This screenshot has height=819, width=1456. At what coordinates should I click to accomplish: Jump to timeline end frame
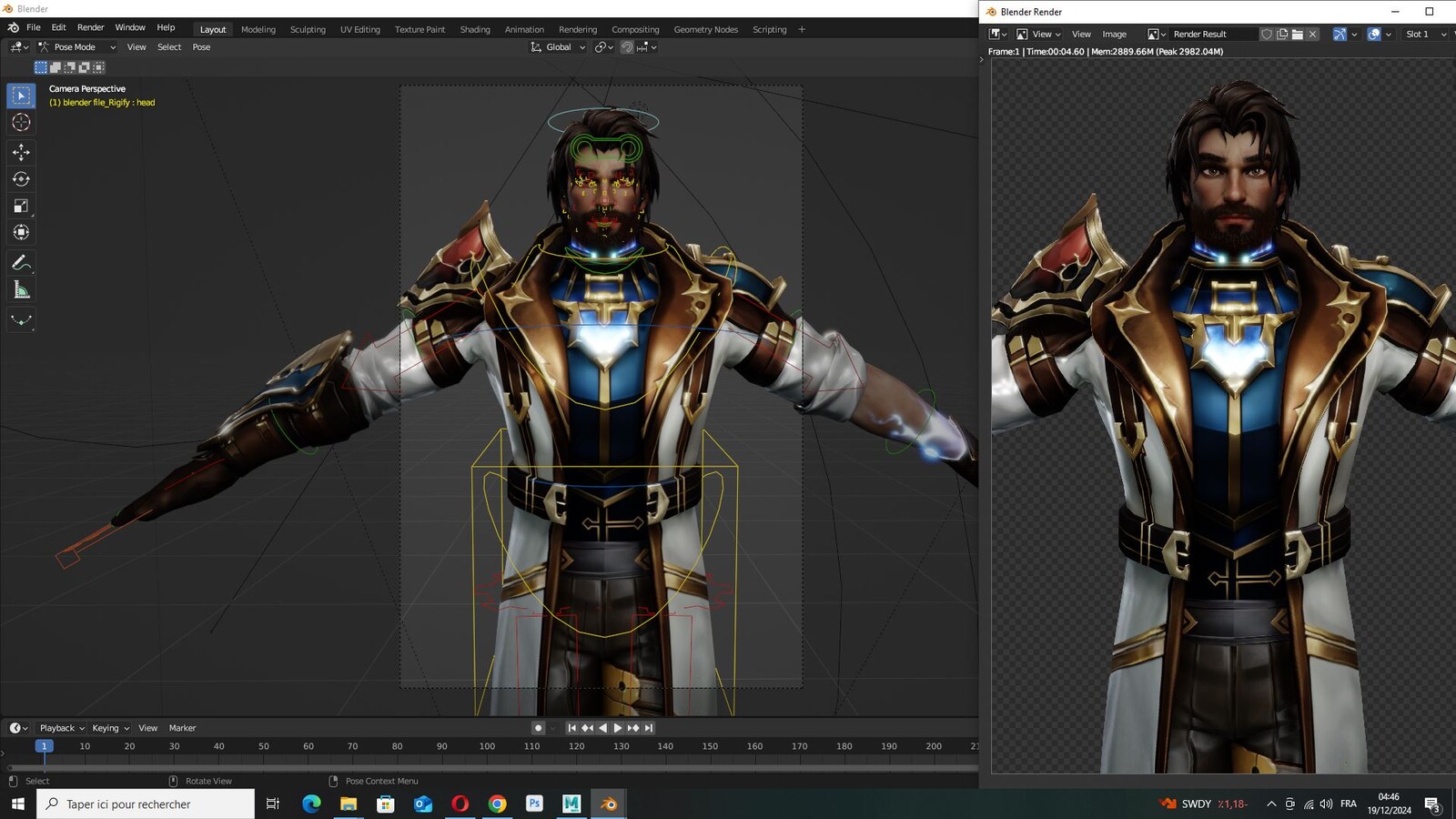[649, 728]
